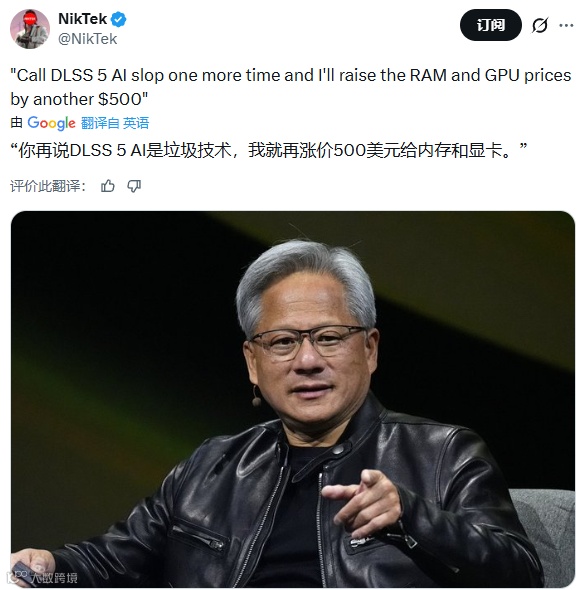Click the 订阅 subscribe button
Screen dimensions: 584x590
[x=491, y=26]
